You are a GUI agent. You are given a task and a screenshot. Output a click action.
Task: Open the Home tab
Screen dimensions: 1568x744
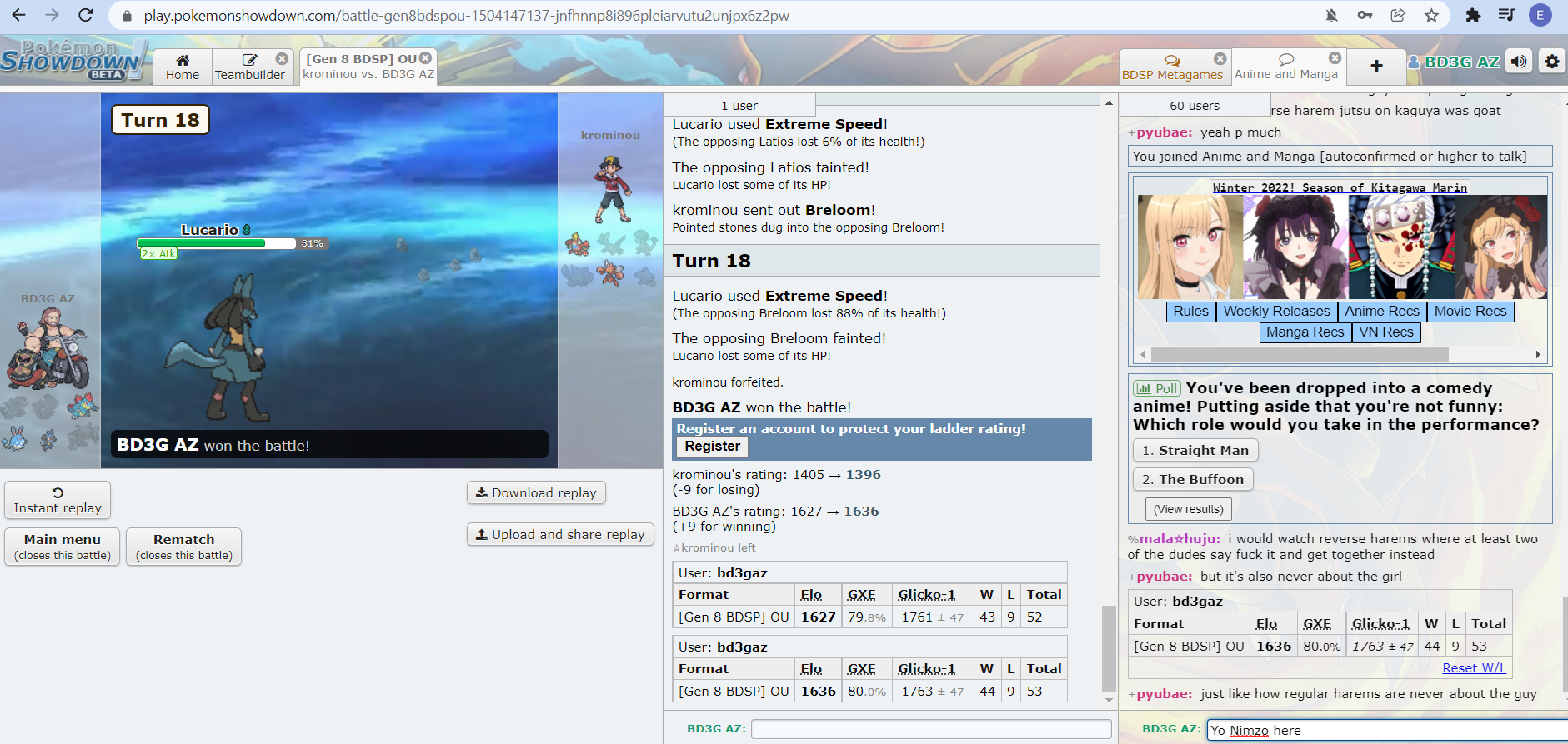click(x=183, y=67)
